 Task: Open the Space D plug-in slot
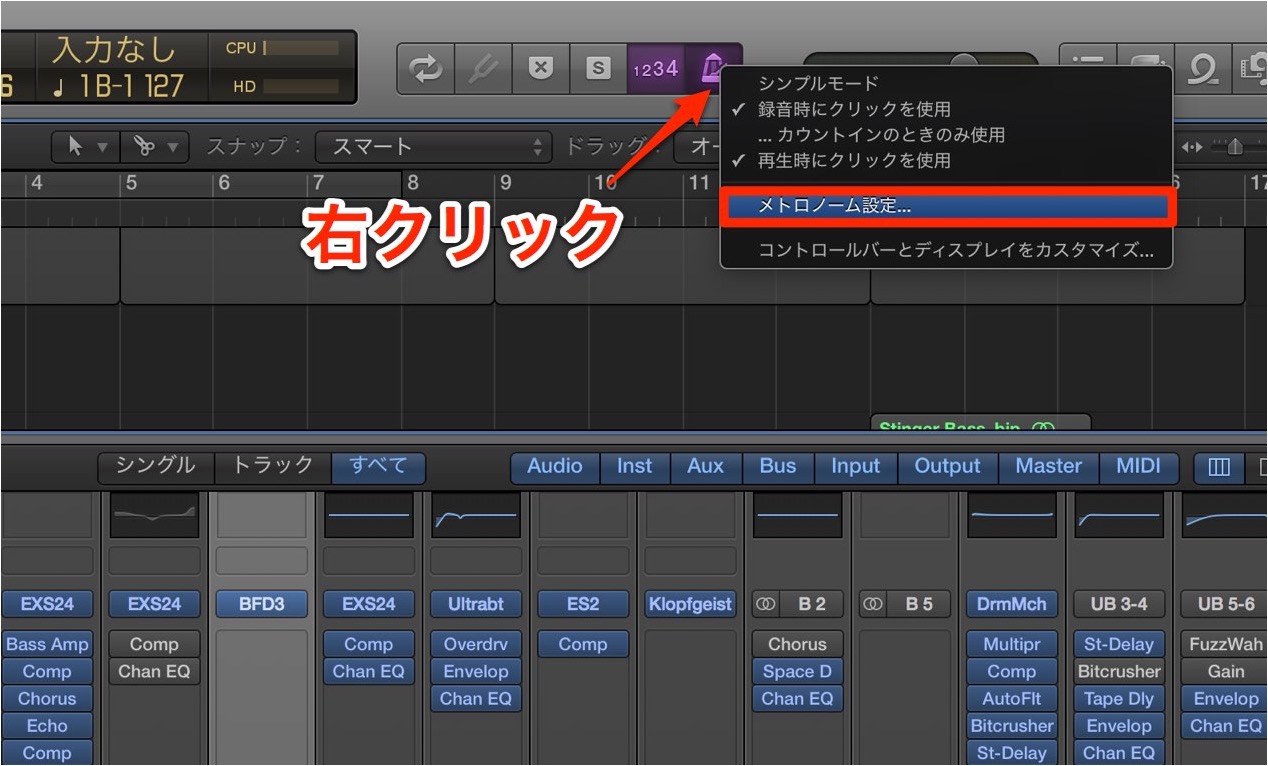[797, 671]
